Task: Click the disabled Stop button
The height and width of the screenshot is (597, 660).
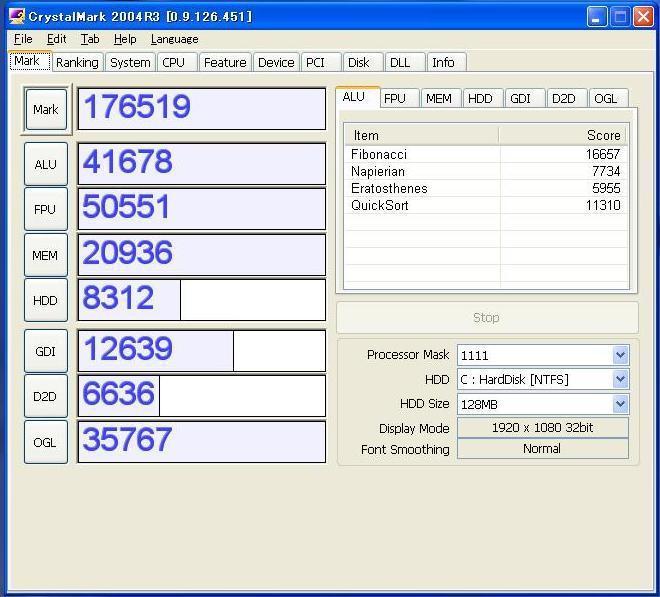Action: [x=487, y=317]
